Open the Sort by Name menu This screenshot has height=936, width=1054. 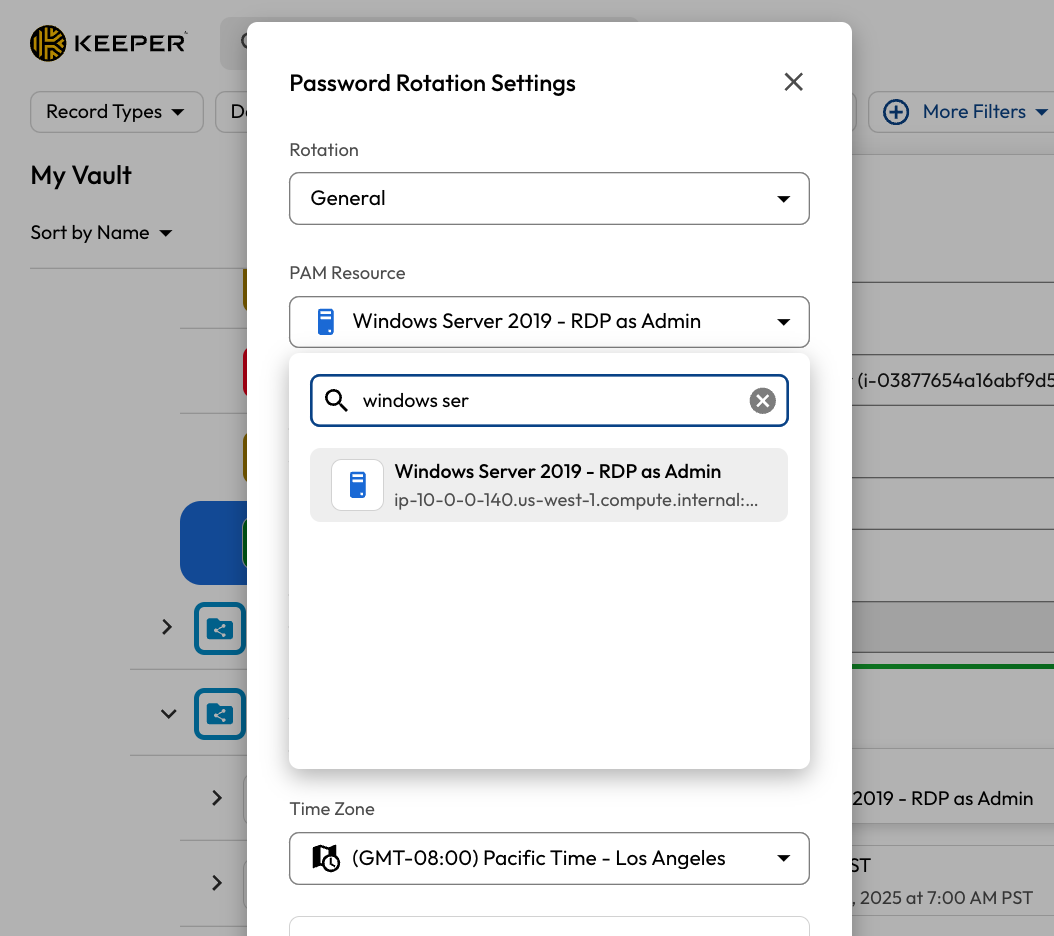tap(101, 233)
